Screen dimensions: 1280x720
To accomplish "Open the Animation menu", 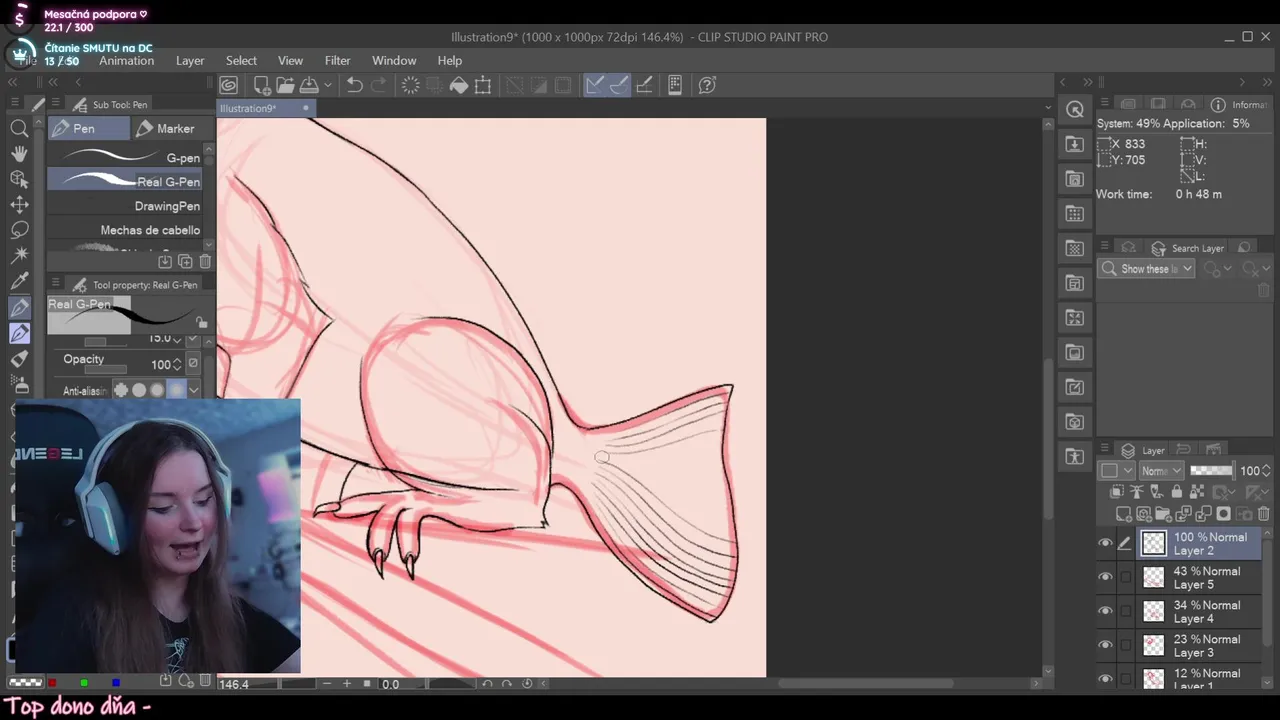I will pyautogui.click(x=127, y=61).
